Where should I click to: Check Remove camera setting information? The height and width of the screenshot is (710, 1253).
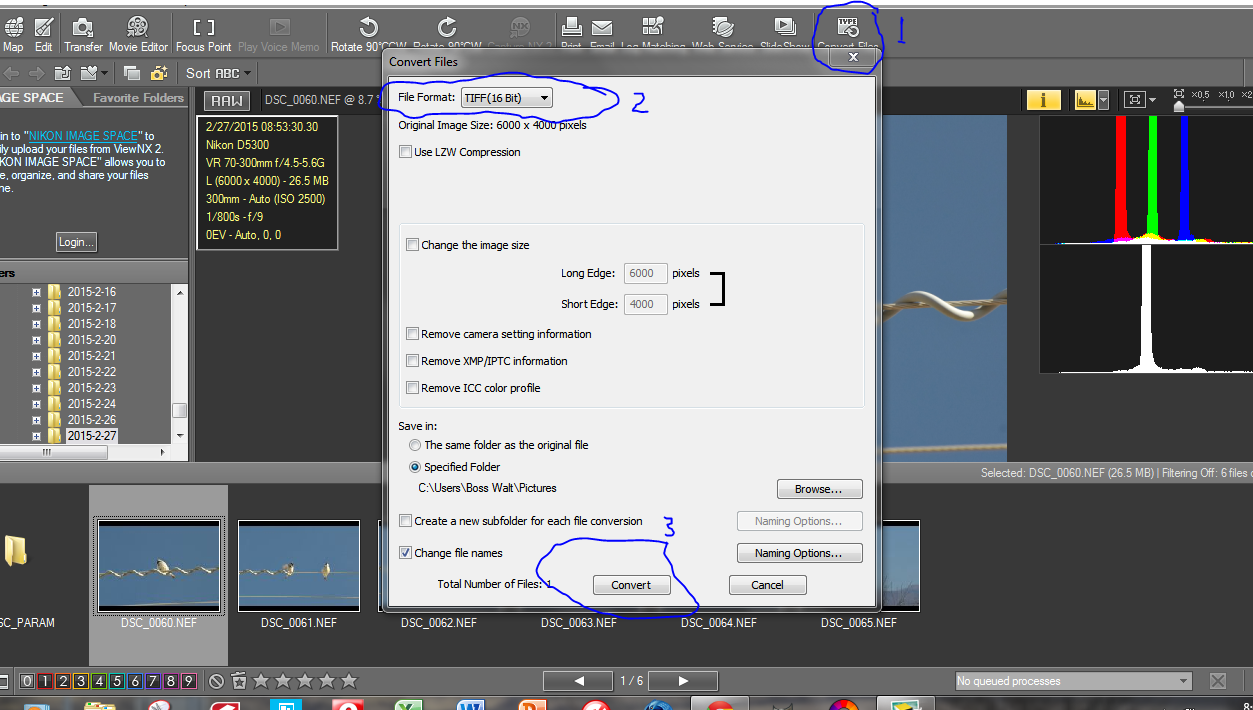click(412, 334)
